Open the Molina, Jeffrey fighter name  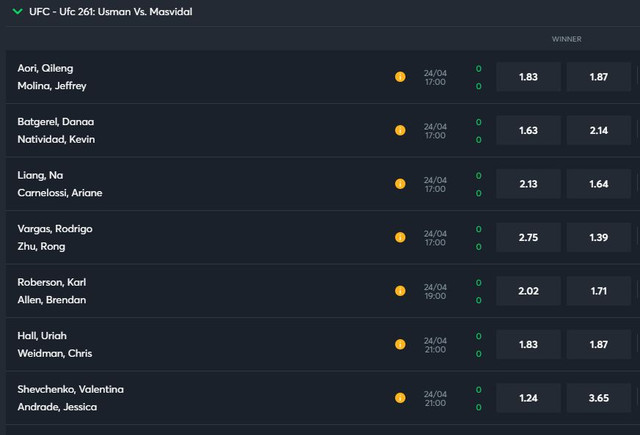[52, 86]
